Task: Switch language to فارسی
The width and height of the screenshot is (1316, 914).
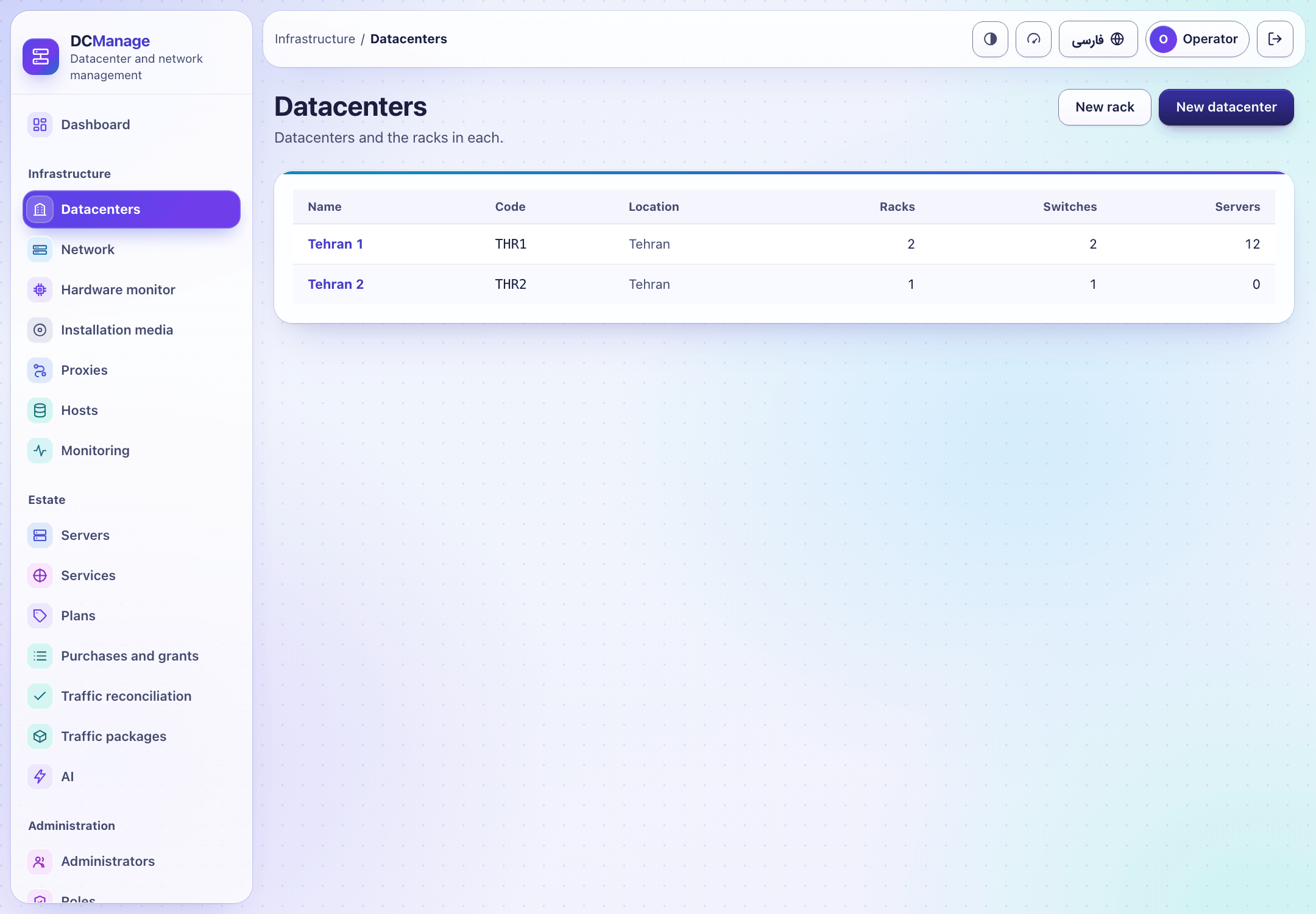Action: (1098, 39)
